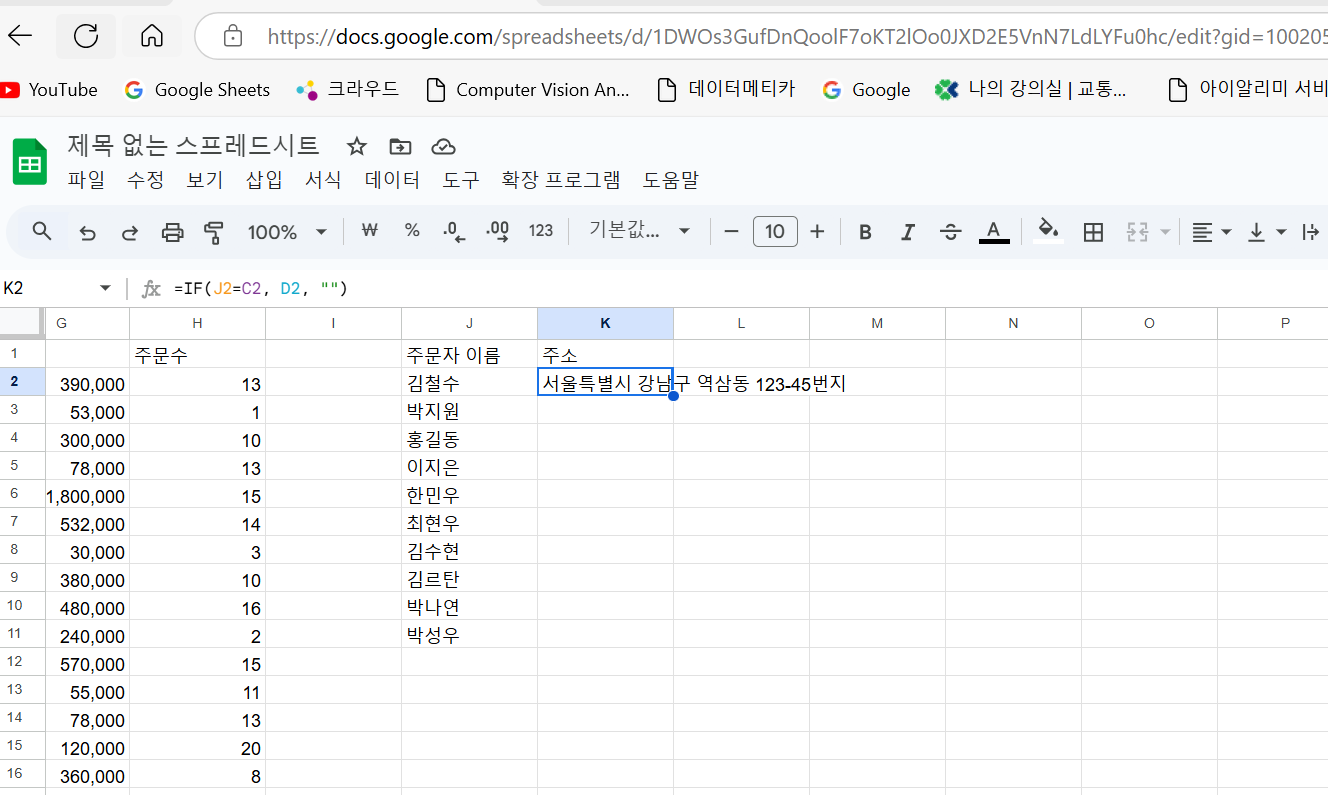
Task: Toggle bold formatting
Action: (865, 232)
